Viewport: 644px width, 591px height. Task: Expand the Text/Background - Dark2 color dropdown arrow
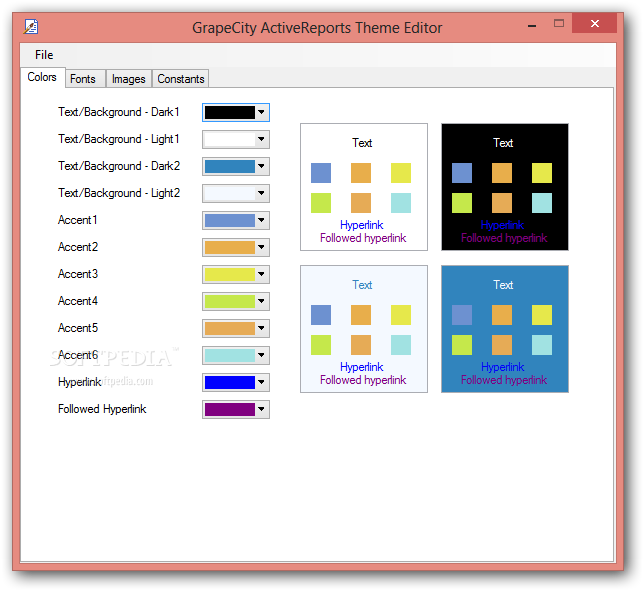click(x=261, y=166)
